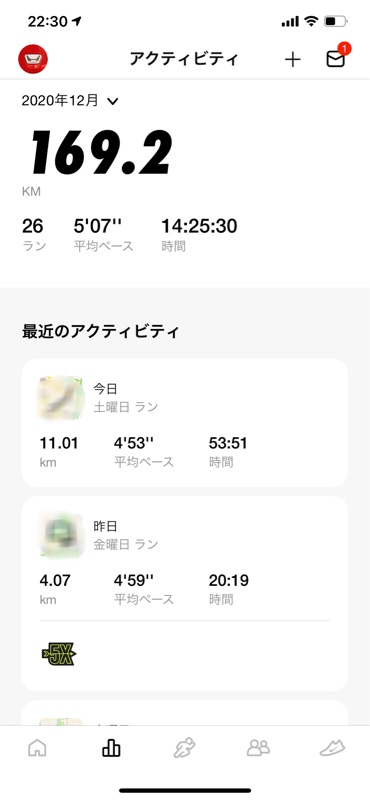Viewport: 370px width, 800px height.
Task: Open the 4.07 km Friday run card
Action: pos(185,593)
